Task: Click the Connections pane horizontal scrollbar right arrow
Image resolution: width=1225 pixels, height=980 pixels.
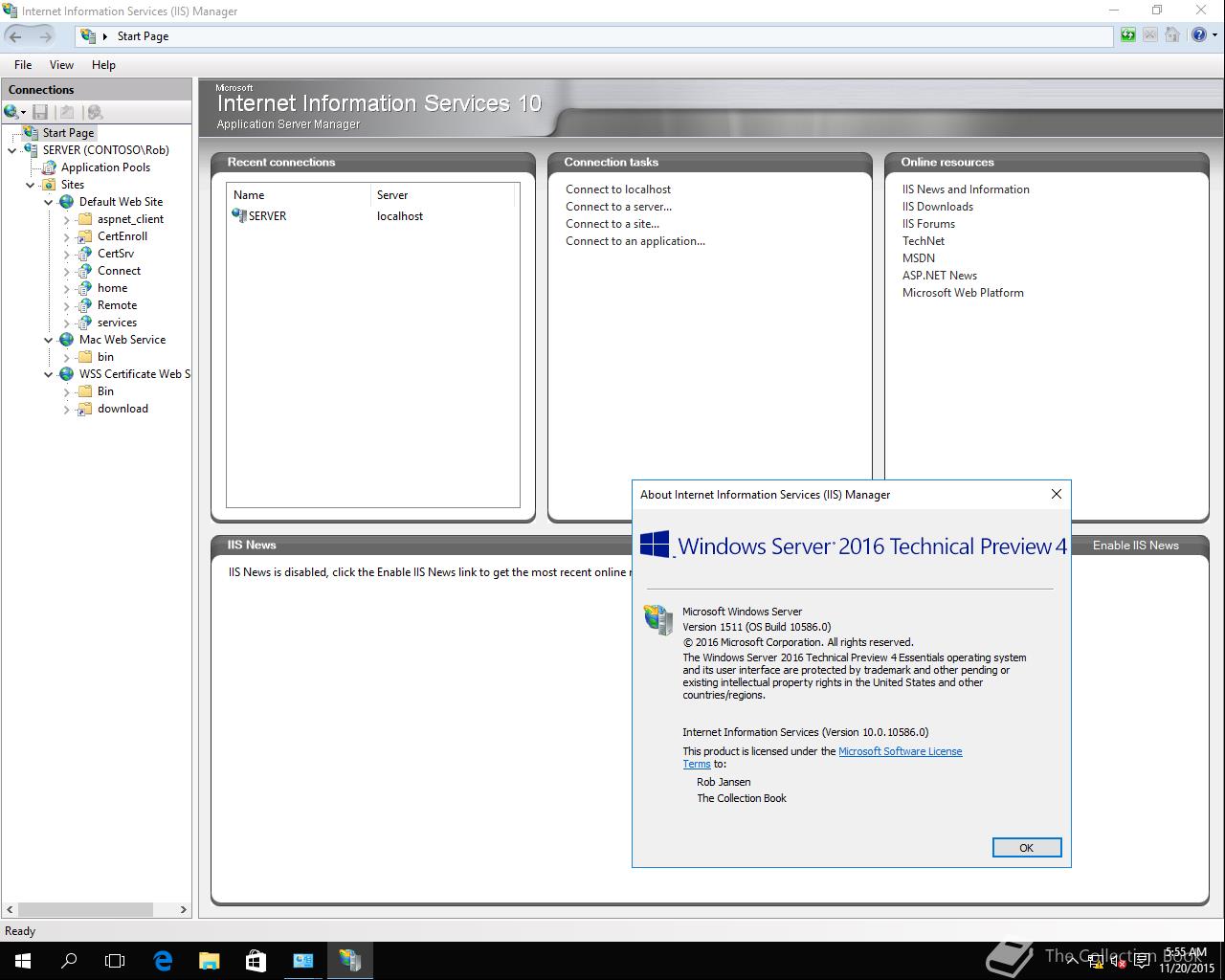Action: [x=183, y=910]
